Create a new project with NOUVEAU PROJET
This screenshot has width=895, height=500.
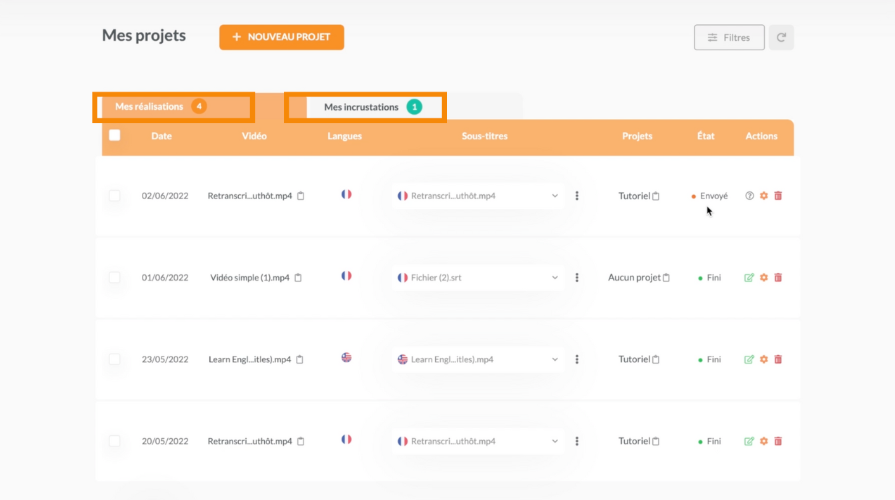click(x=281, y=37)
